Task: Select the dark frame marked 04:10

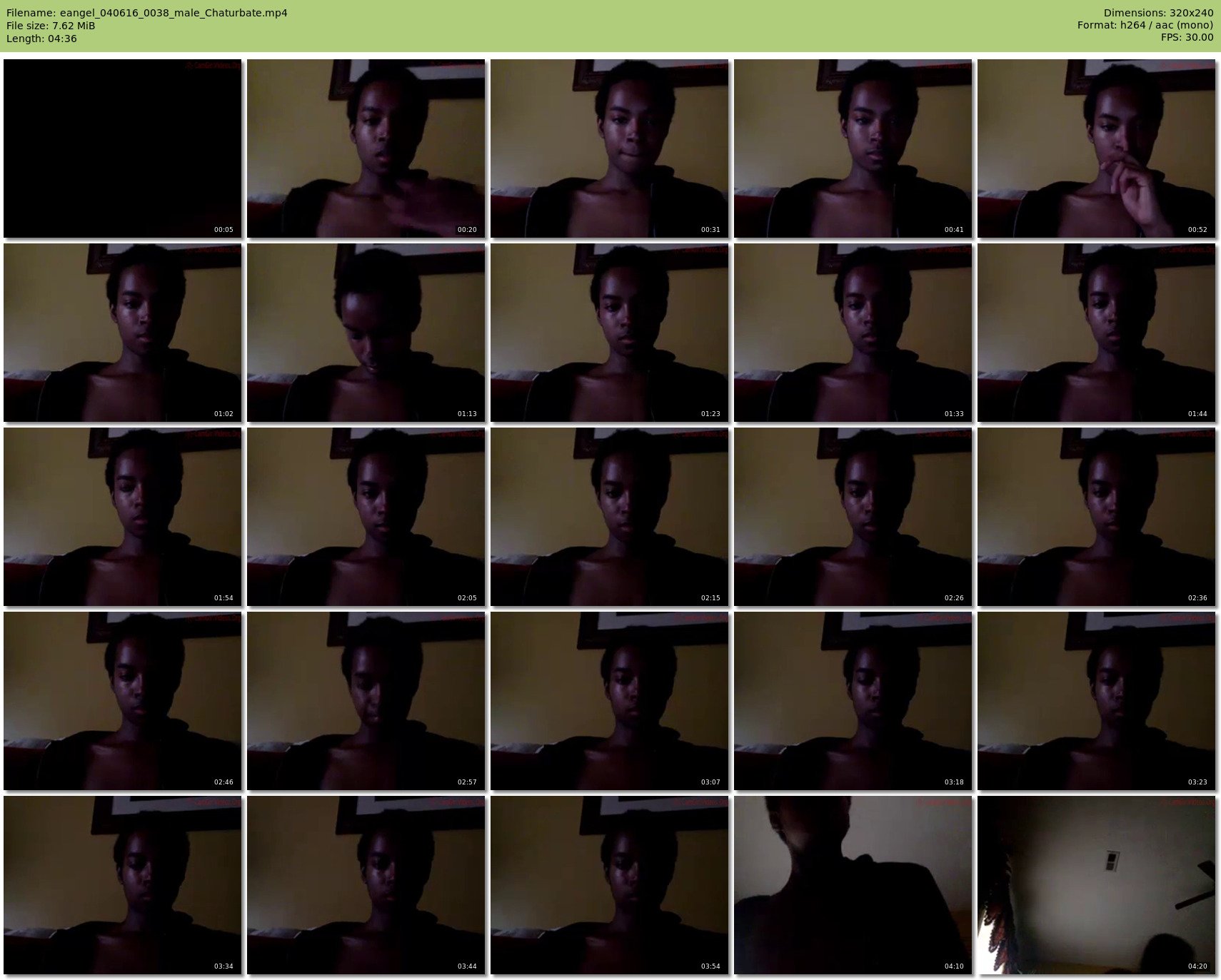Action: coord(853,885)
